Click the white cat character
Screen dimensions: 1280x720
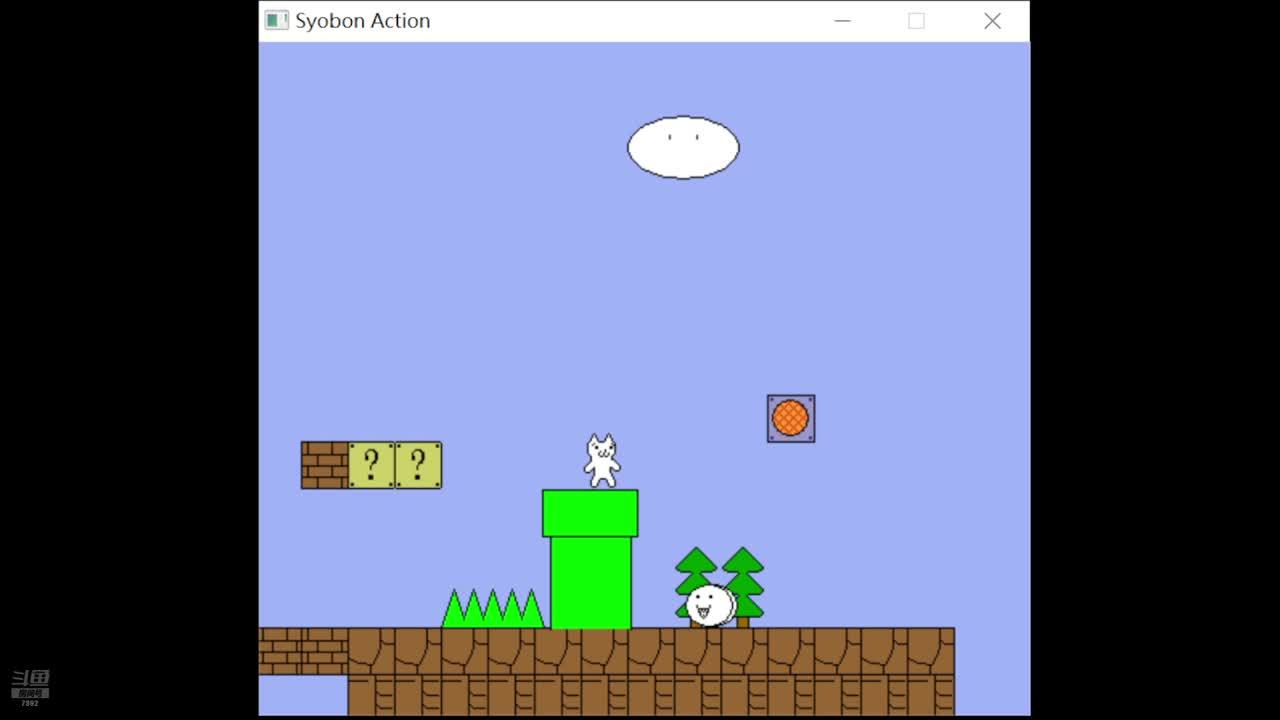click(x=602, y=461)
